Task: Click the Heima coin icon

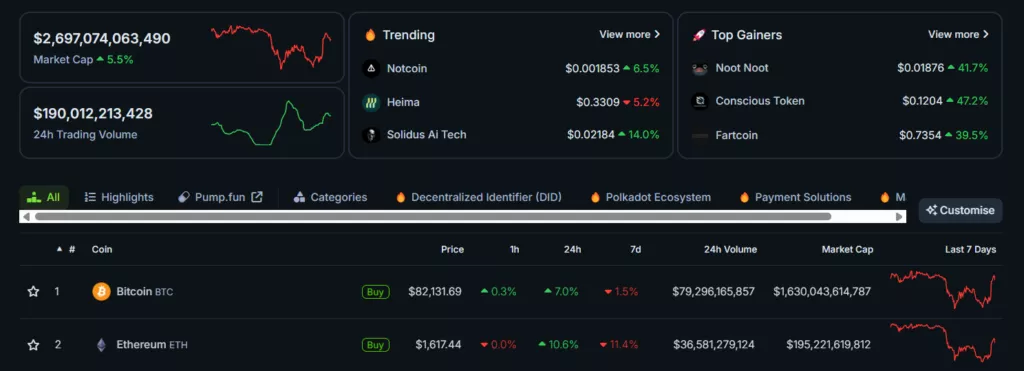Action: point(371,103)
